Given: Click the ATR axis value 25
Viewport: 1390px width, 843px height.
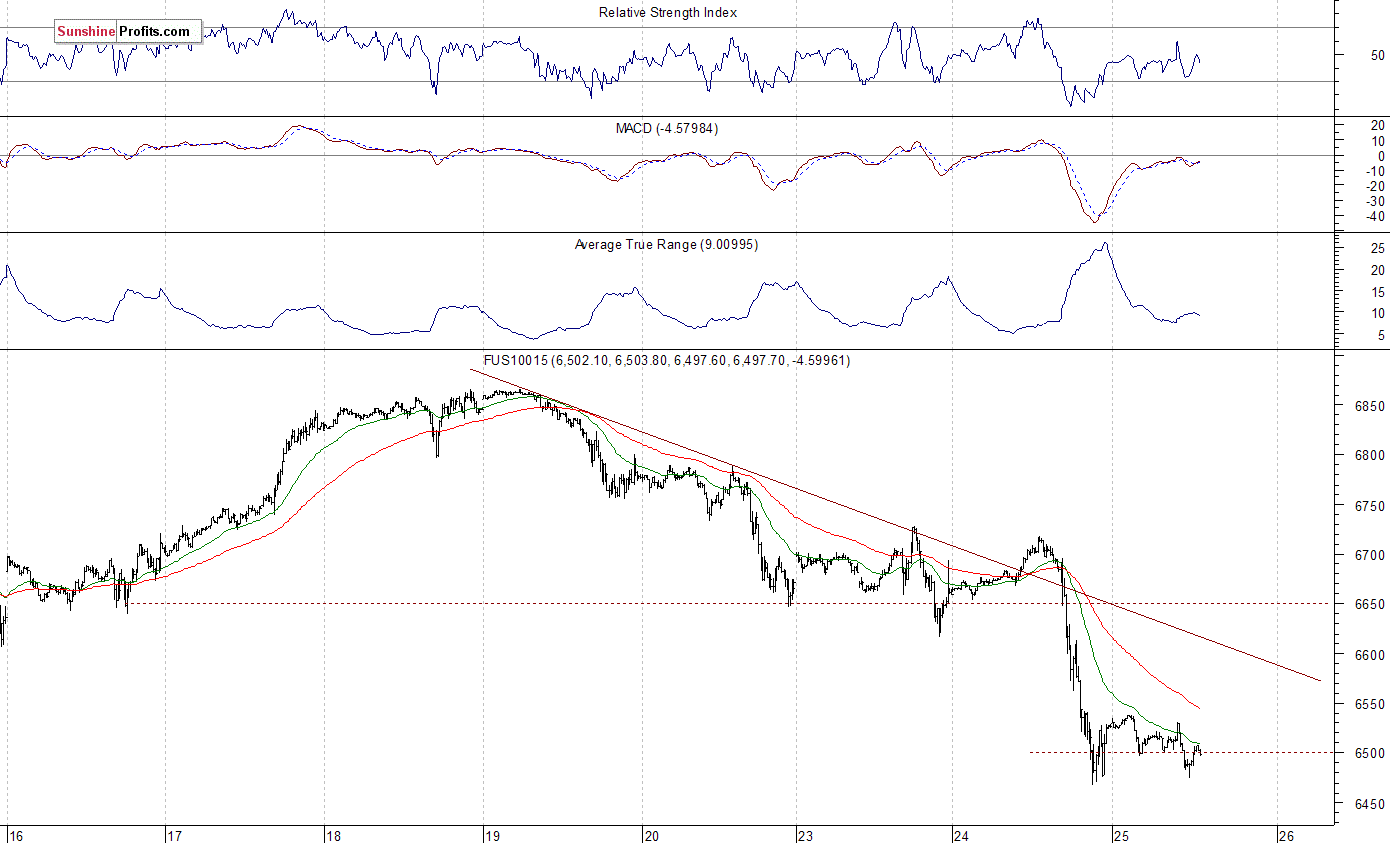Looking at the screenshot, I should tap(1377, 248).
